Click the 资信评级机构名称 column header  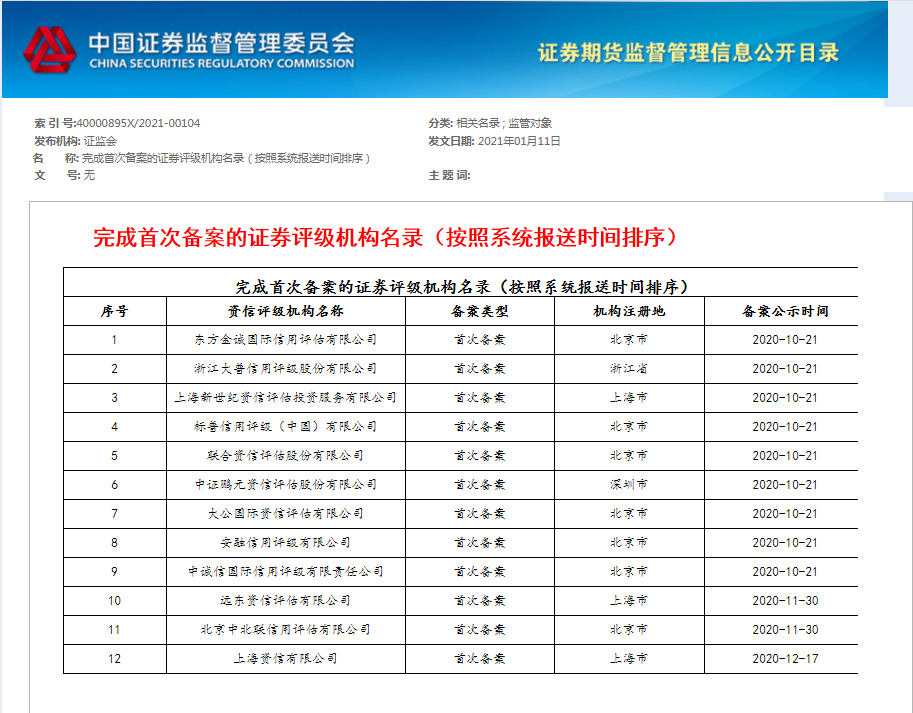pyautogui.click(x=286, y=311)
